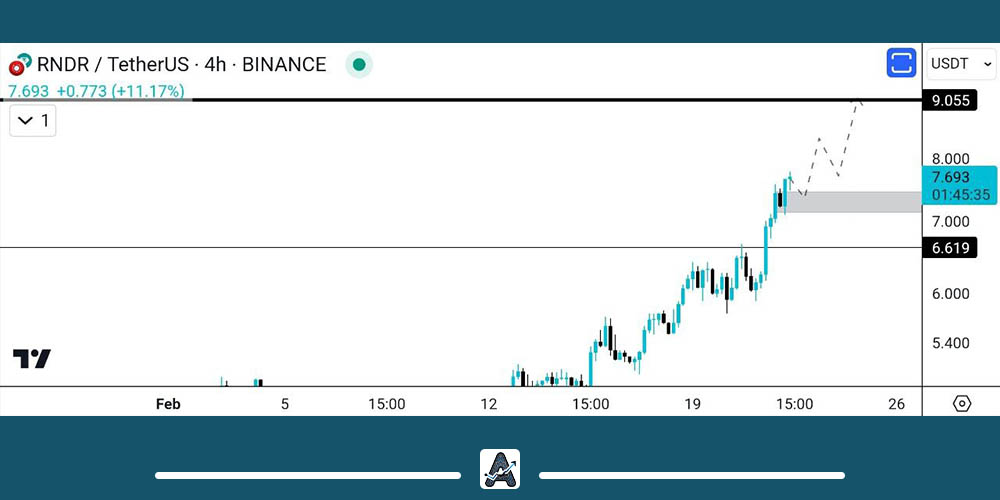Click the center A logo in footer
The image size is (1000, 500).
tap(499, 469)
